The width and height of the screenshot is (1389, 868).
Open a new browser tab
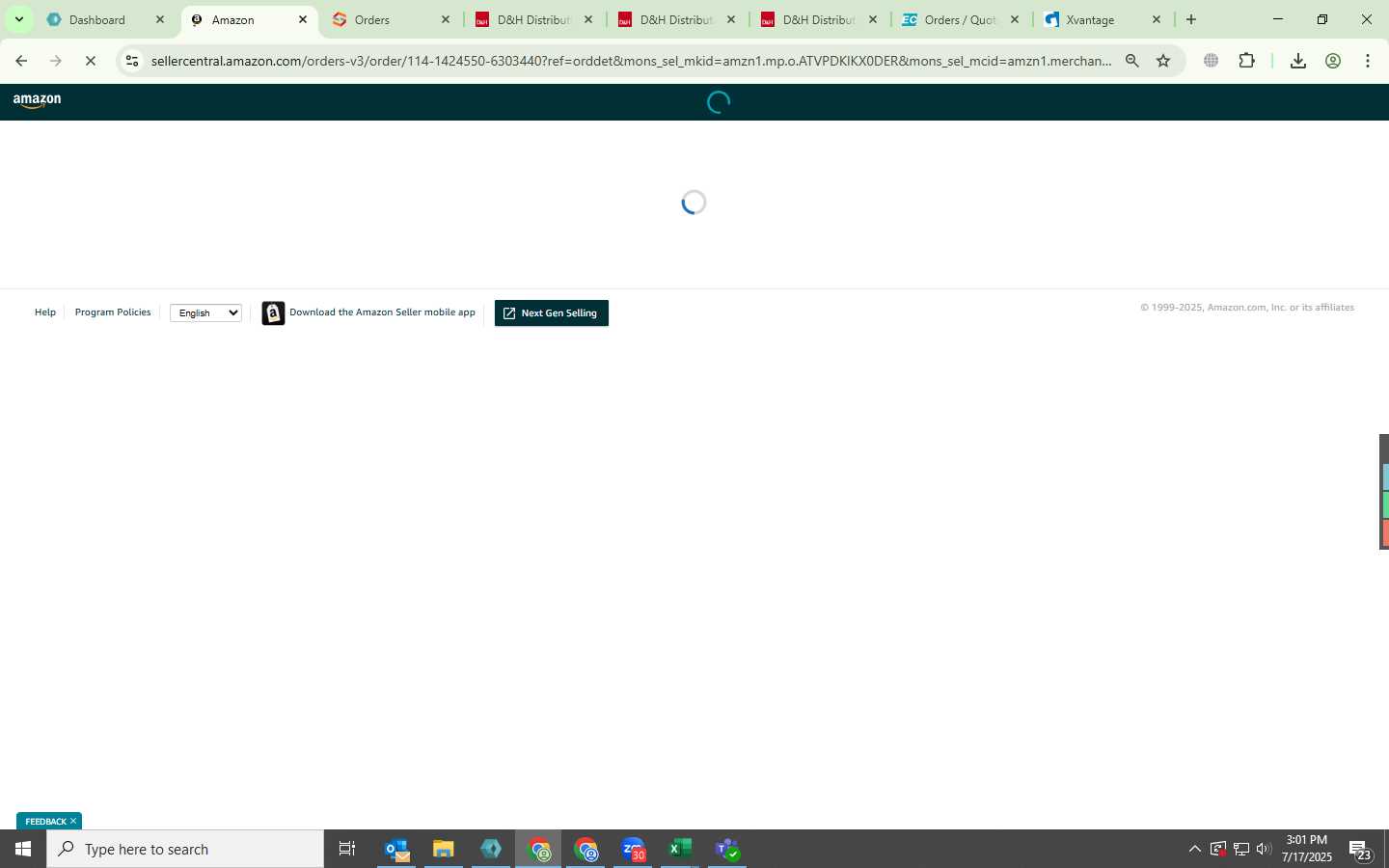(x=1191, y=19)
